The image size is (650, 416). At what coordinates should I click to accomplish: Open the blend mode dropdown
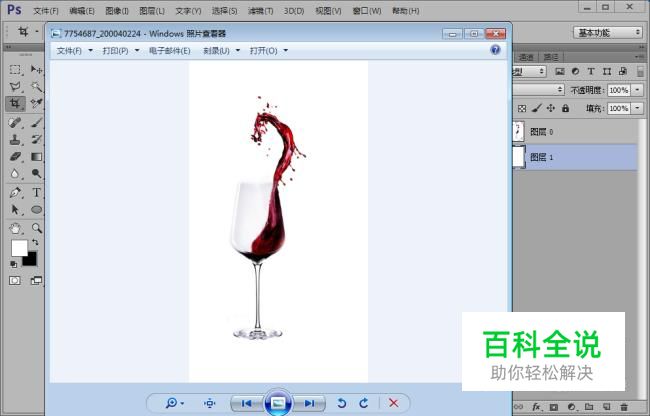click(x=539, y=89)
